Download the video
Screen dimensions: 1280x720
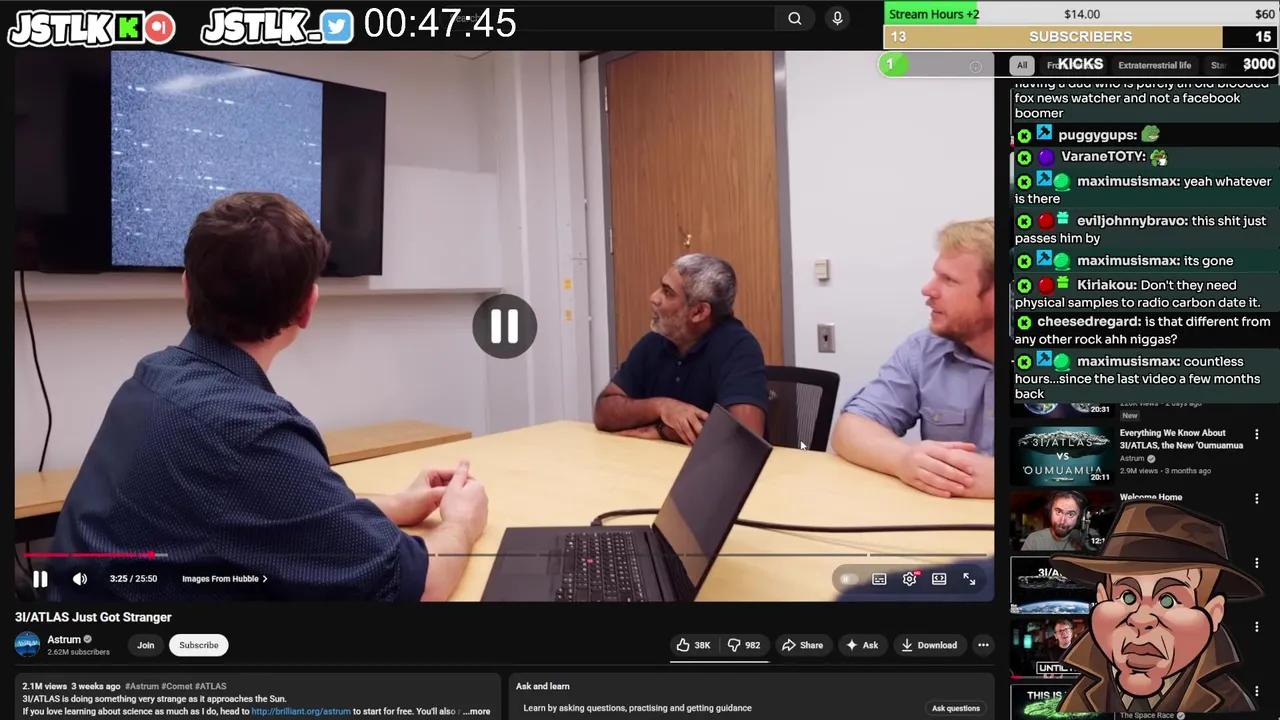tap(929, 645)
